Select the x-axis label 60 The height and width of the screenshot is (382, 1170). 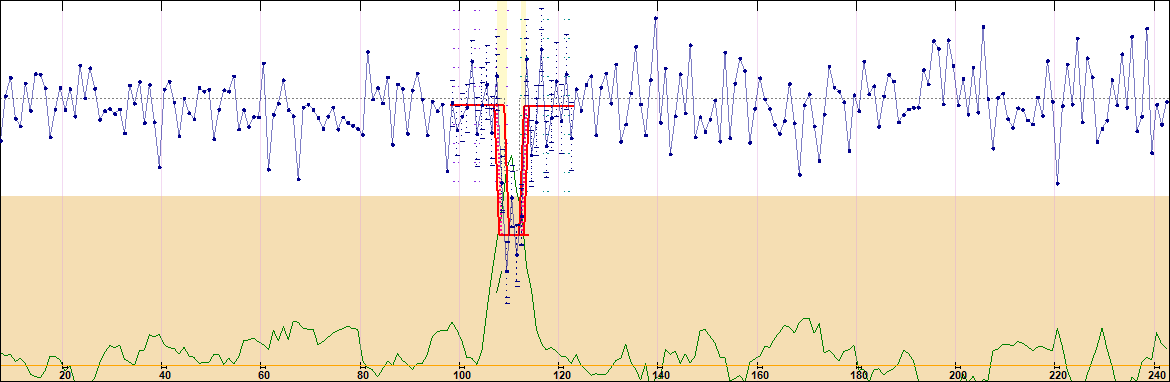point(263,374)
